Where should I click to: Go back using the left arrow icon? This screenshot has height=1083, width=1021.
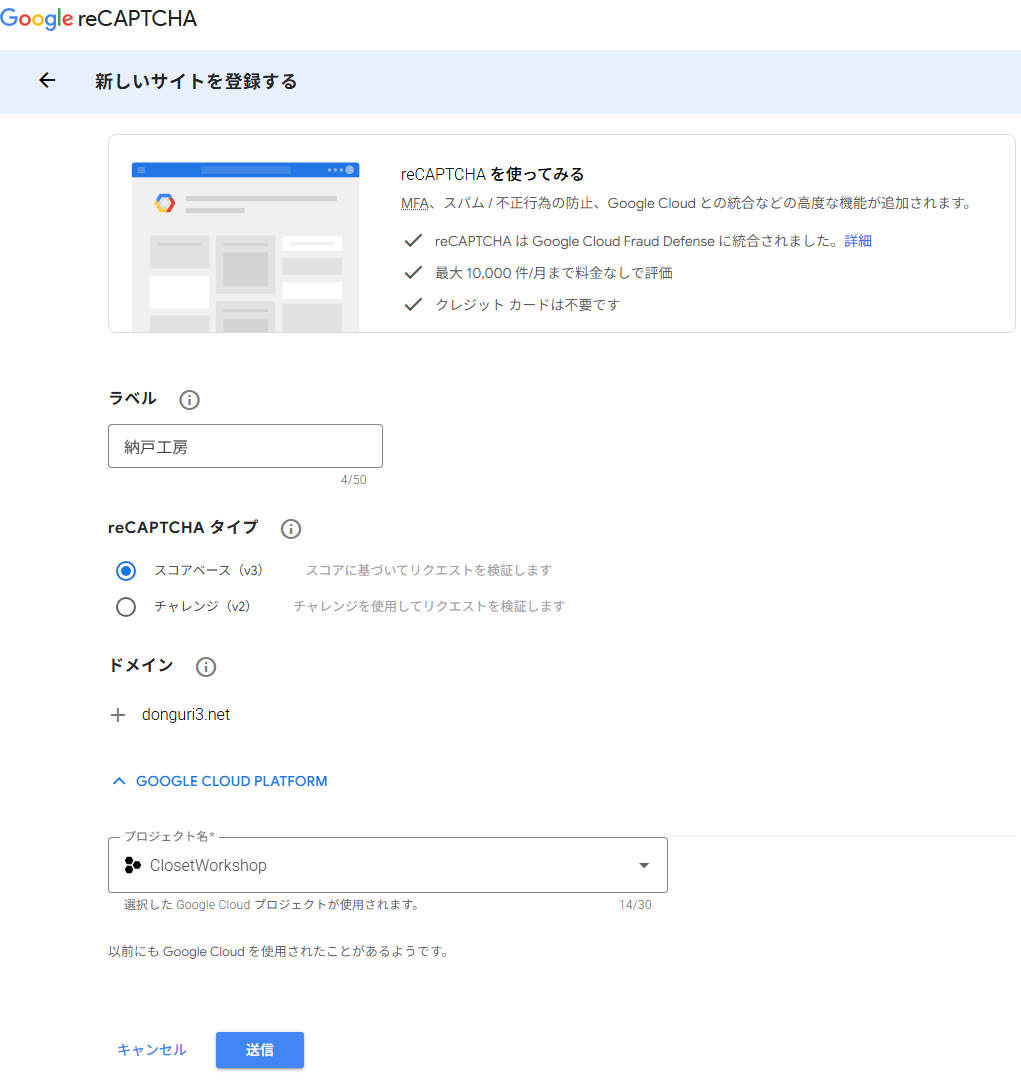[47, 81]
